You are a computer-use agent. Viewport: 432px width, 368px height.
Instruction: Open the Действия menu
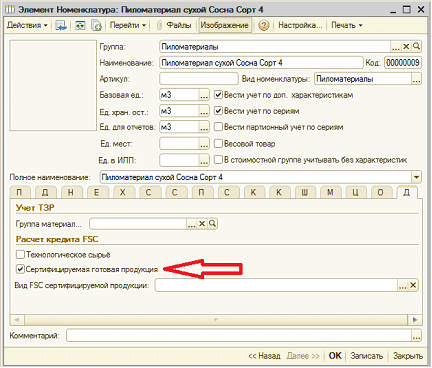point(27,25)
